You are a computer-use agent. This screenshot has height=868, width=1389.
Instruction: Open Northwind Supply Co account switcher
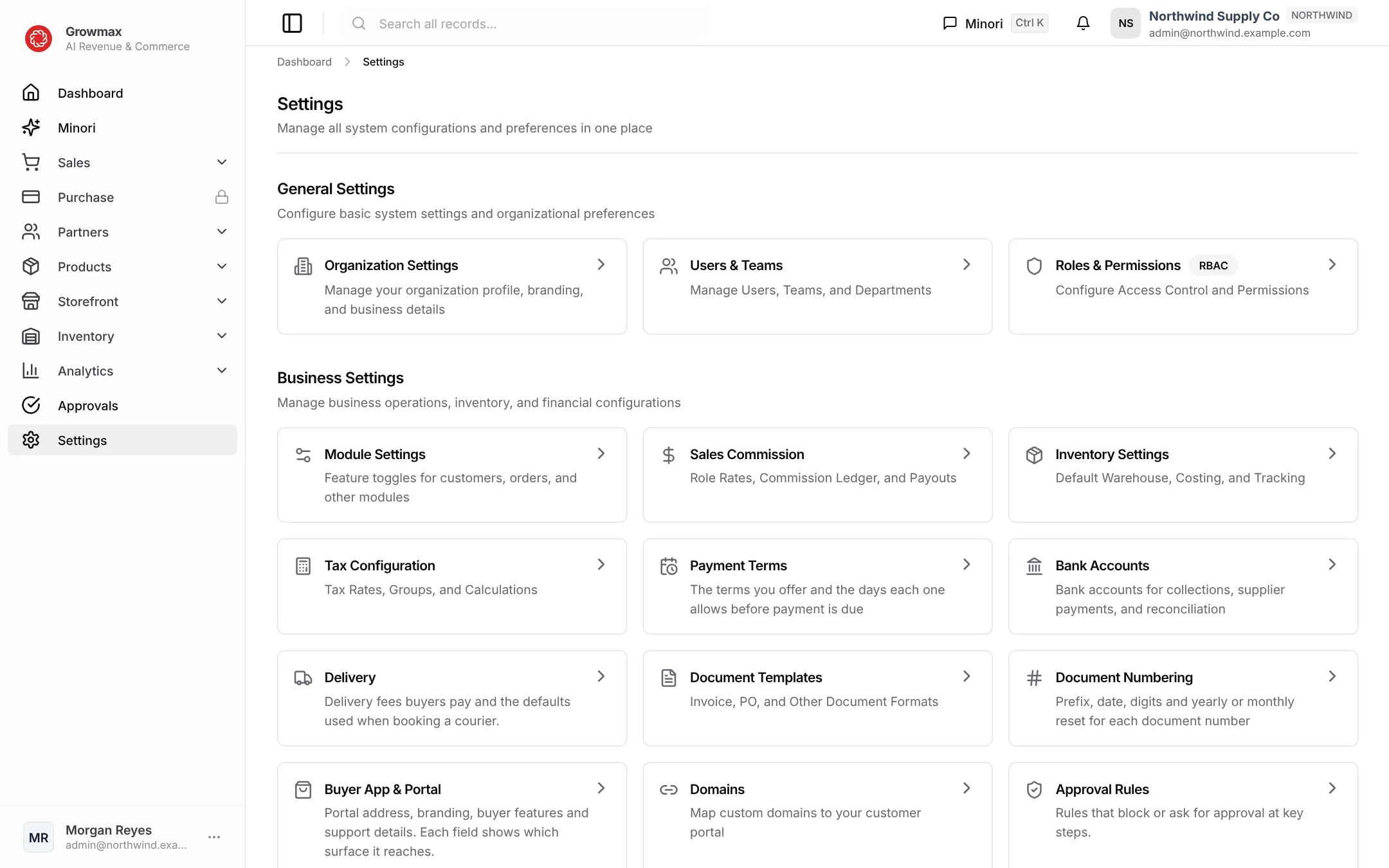click(x=1234, y=23)
